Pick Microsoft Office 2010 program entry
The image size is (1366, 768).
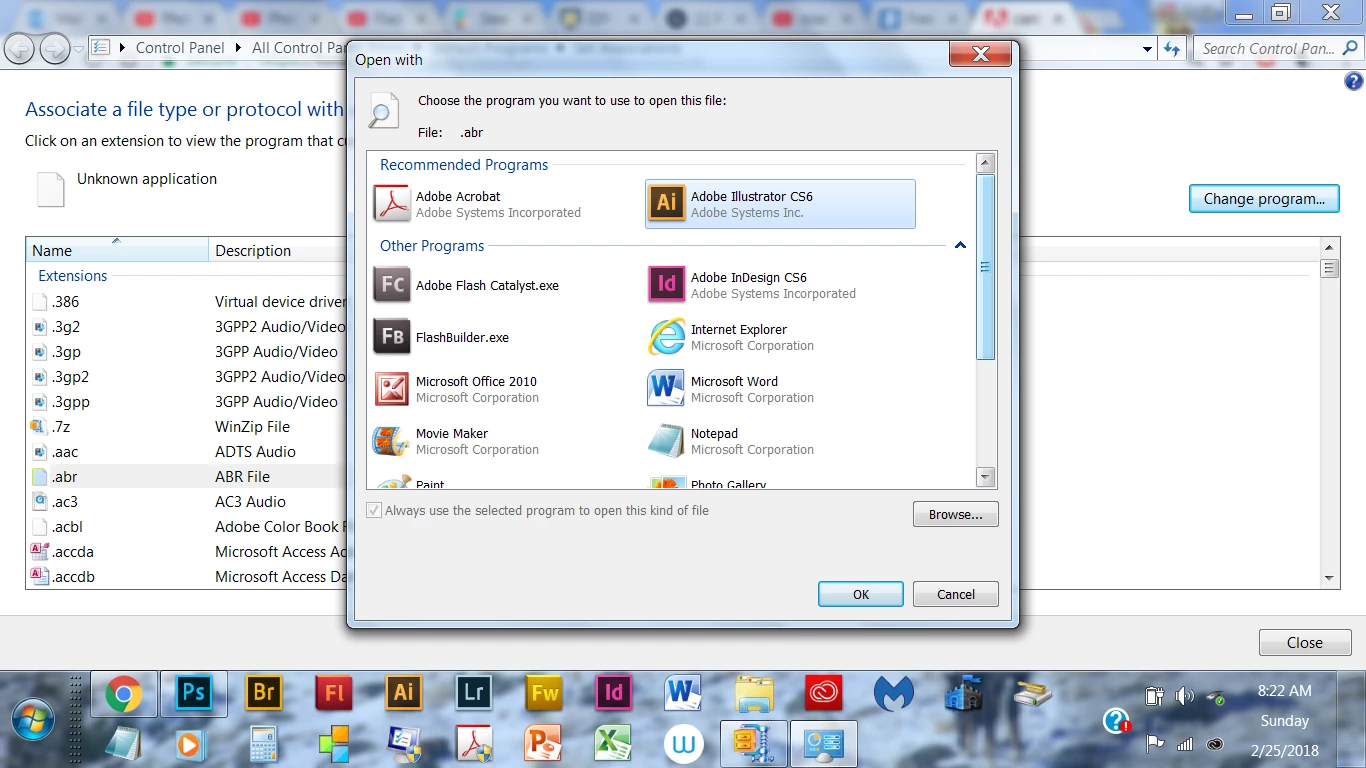(508, 389)
